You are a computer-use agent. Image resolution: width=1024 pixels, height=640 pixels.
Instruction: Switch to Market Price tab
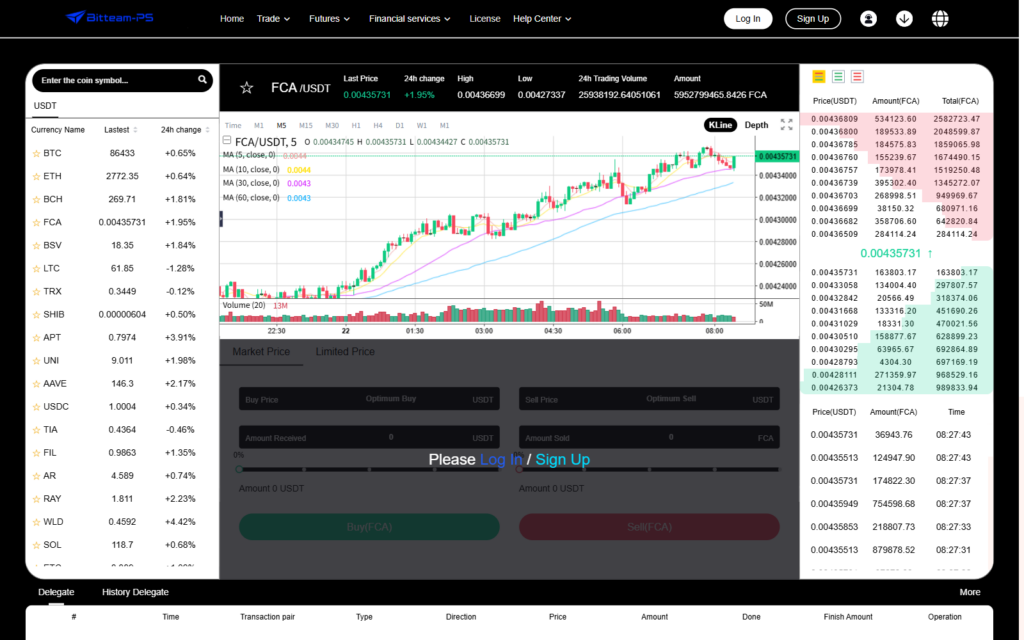click(x=261, y=351)
